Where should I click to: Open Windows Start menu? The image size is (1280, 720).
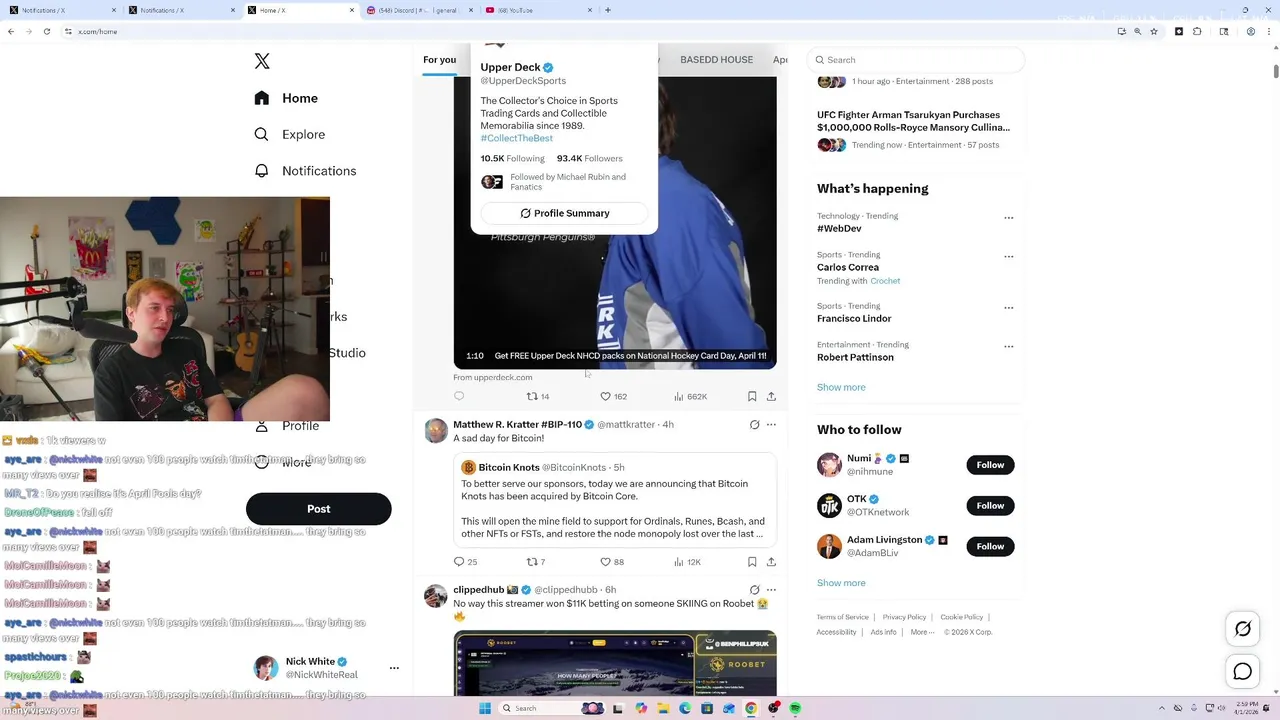coord(484,708)
